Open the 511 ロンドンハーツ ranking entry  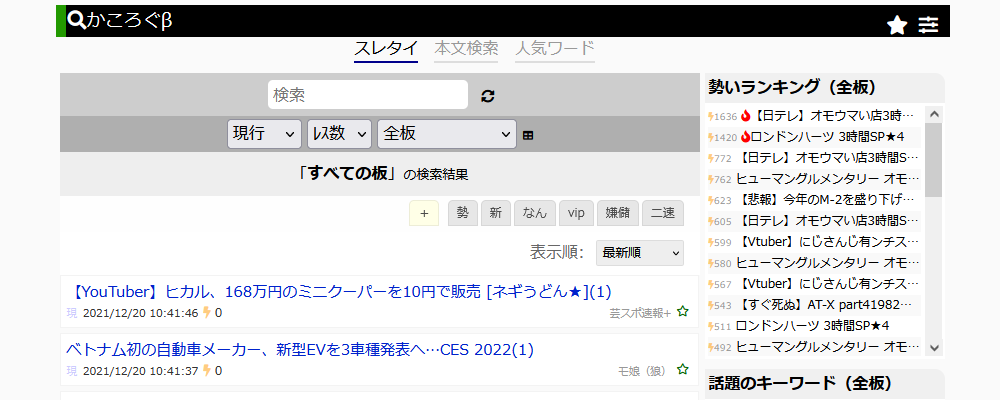click(x=814, y=326)
